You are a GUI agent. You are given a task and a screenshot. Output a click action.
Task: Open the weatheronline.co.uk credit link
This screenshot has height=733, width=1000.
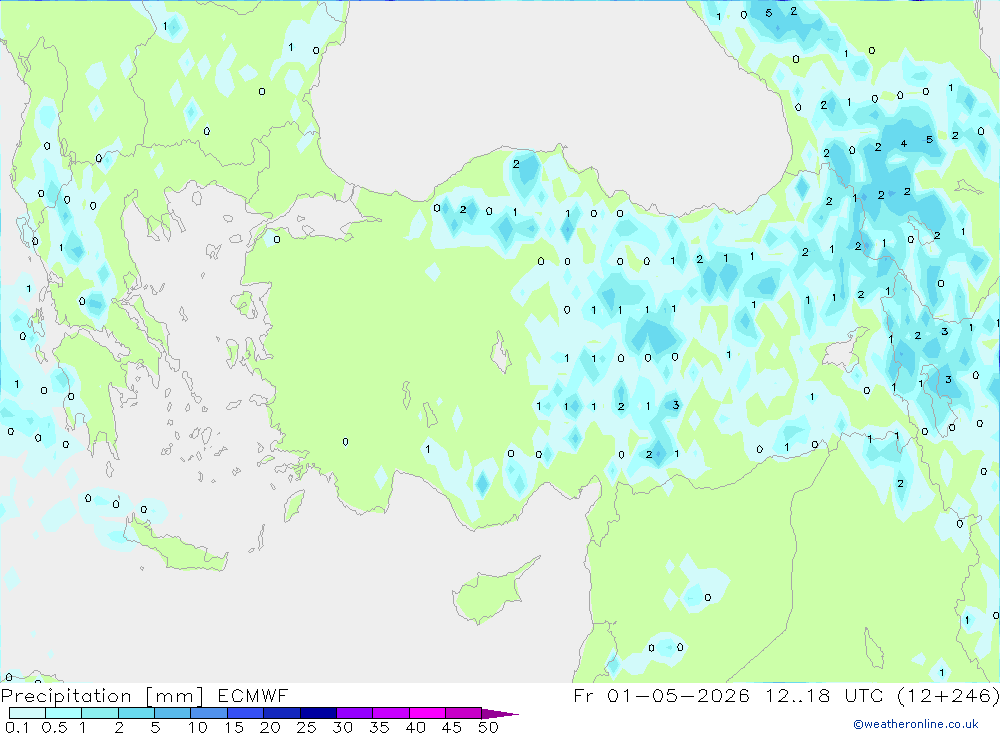pos(916,724)
